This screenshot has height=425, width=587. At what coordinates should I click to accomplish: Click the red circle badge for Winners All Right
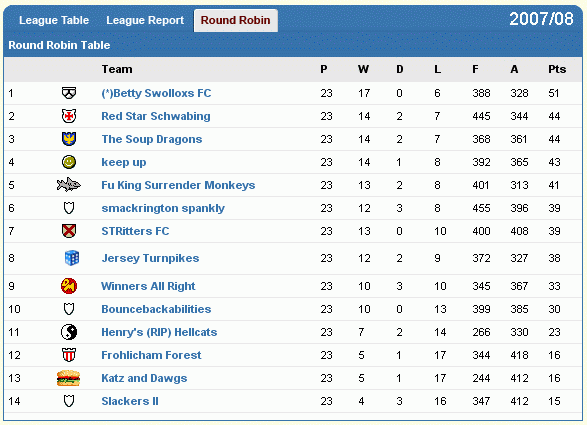click(69, 286)
